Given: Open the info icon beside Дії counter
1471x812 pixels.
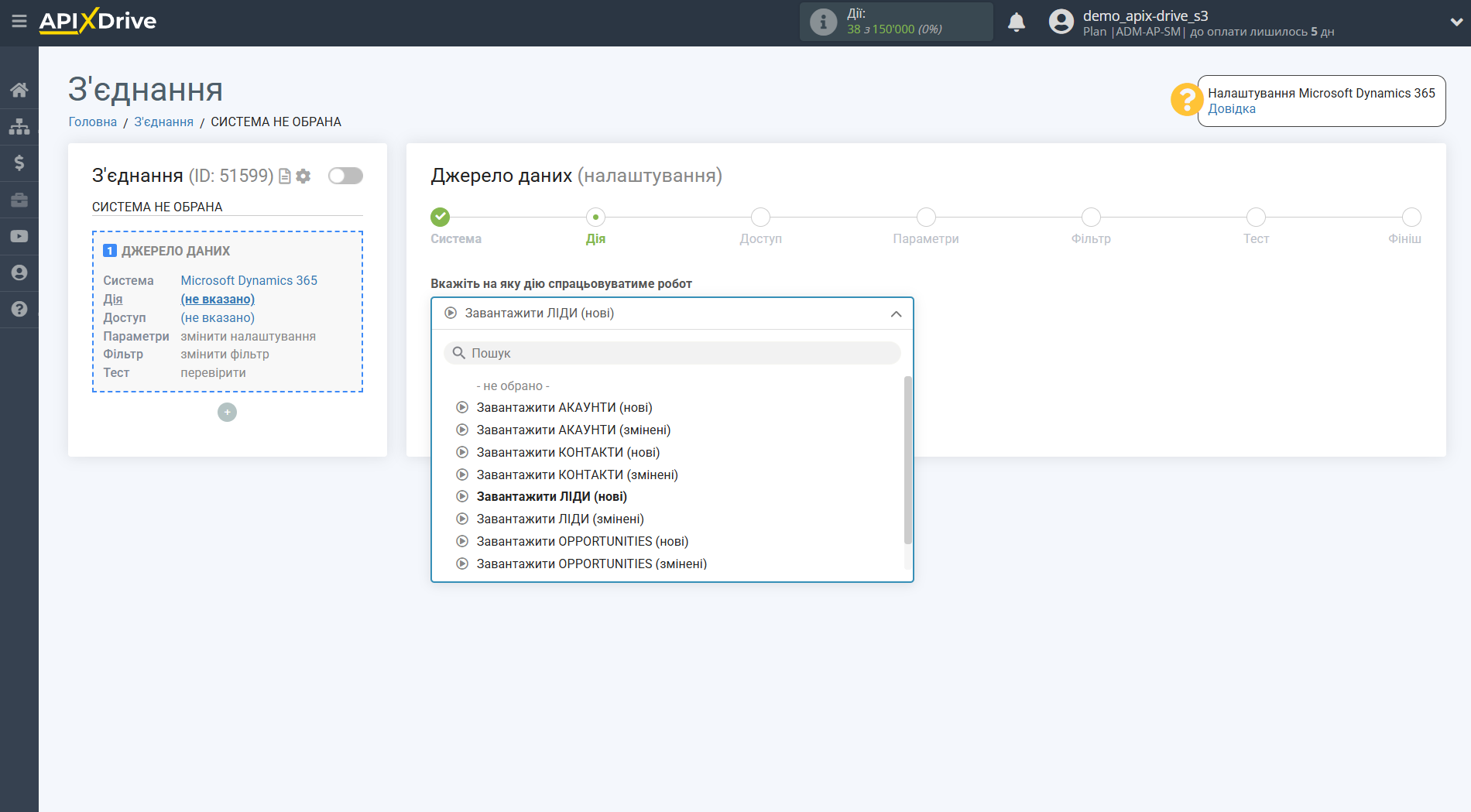Looking at the screenshot, I should (x=823, y=22).
